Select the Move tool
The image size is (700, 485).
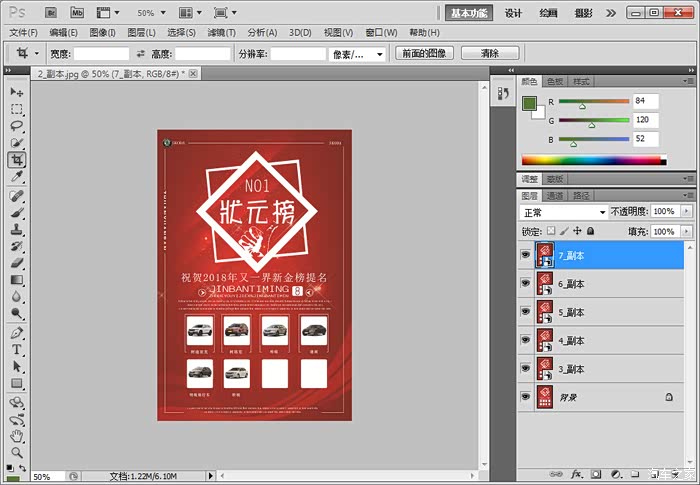tap(17, 92)
